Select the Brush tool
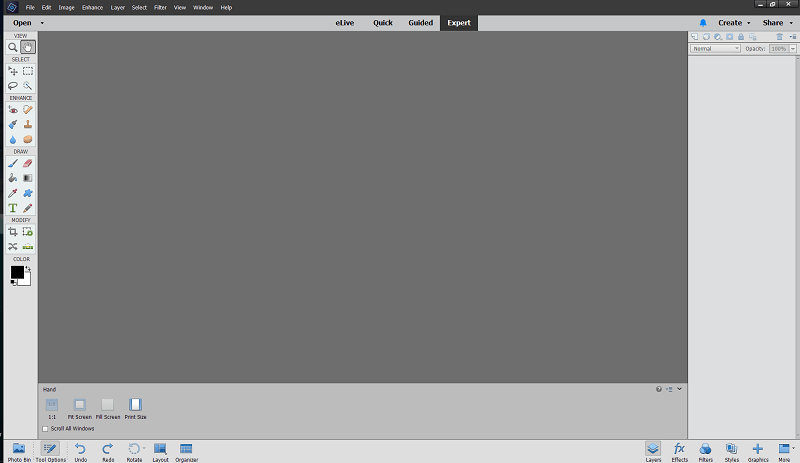 [x=13, y=163]
